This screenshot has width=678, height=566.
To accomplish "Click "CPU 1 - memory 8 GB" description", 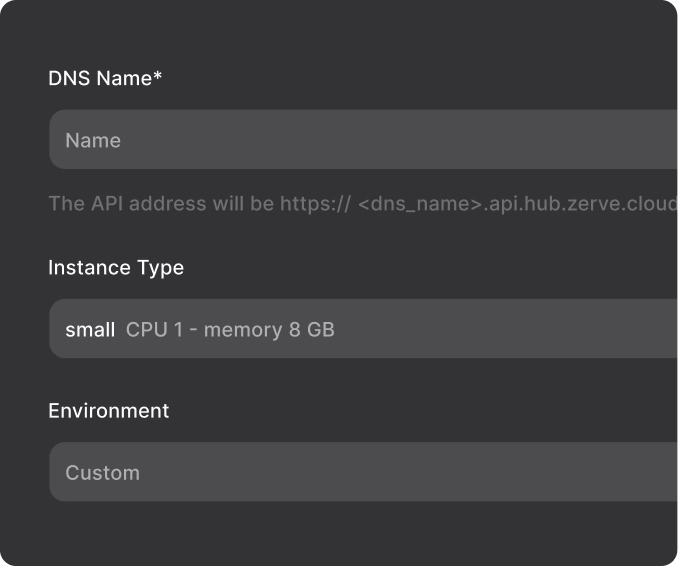I will coord(230,330).
